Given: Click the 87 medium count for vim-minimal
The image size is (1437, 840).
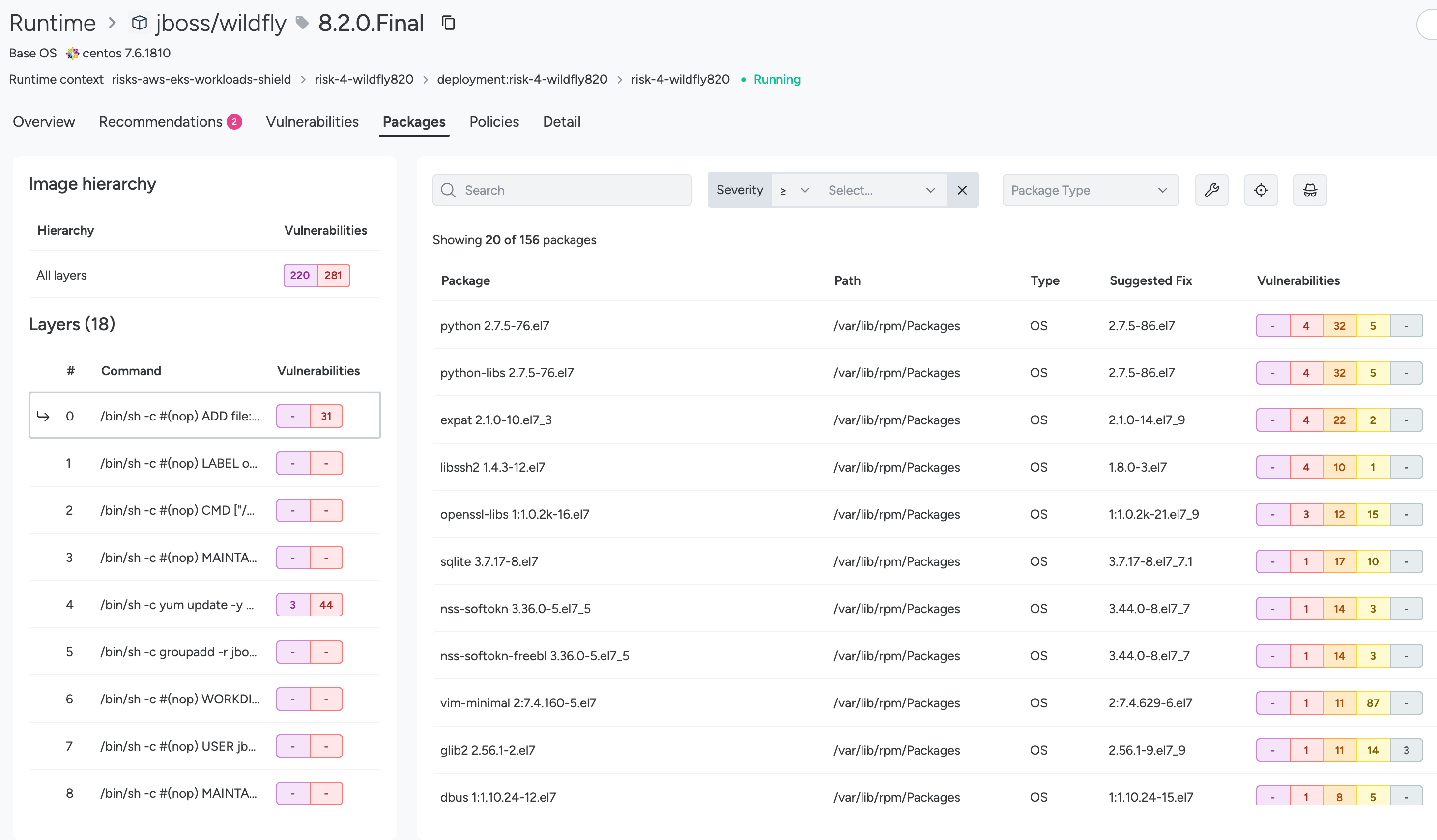Looking at the screenshot, I should 1373,702.
